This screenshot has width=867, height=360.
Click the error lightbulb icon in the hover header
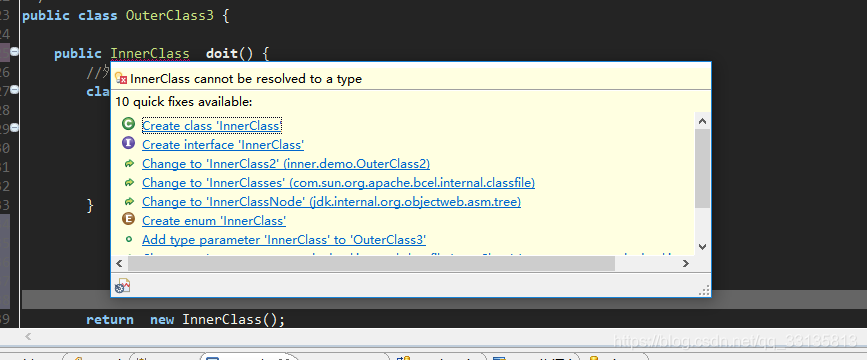(x=122, y=79)
